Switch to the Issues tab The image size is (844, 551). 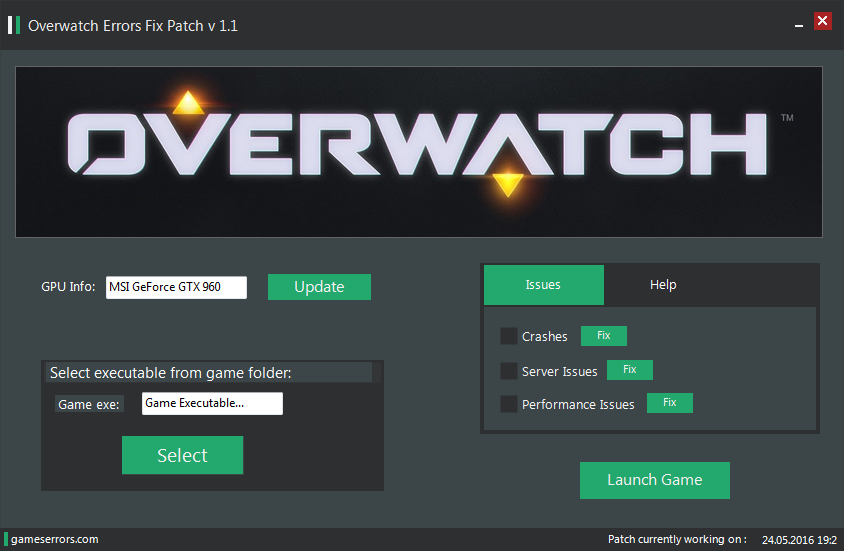544,285
